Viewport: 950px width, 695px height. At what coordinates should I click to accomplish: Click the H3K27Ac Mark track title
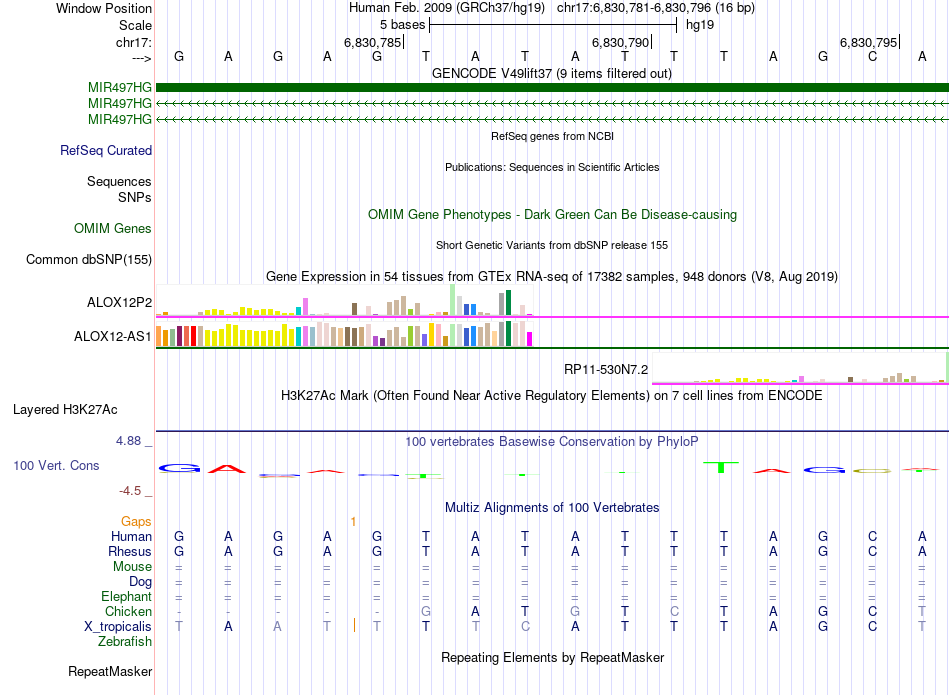(552, 396)
